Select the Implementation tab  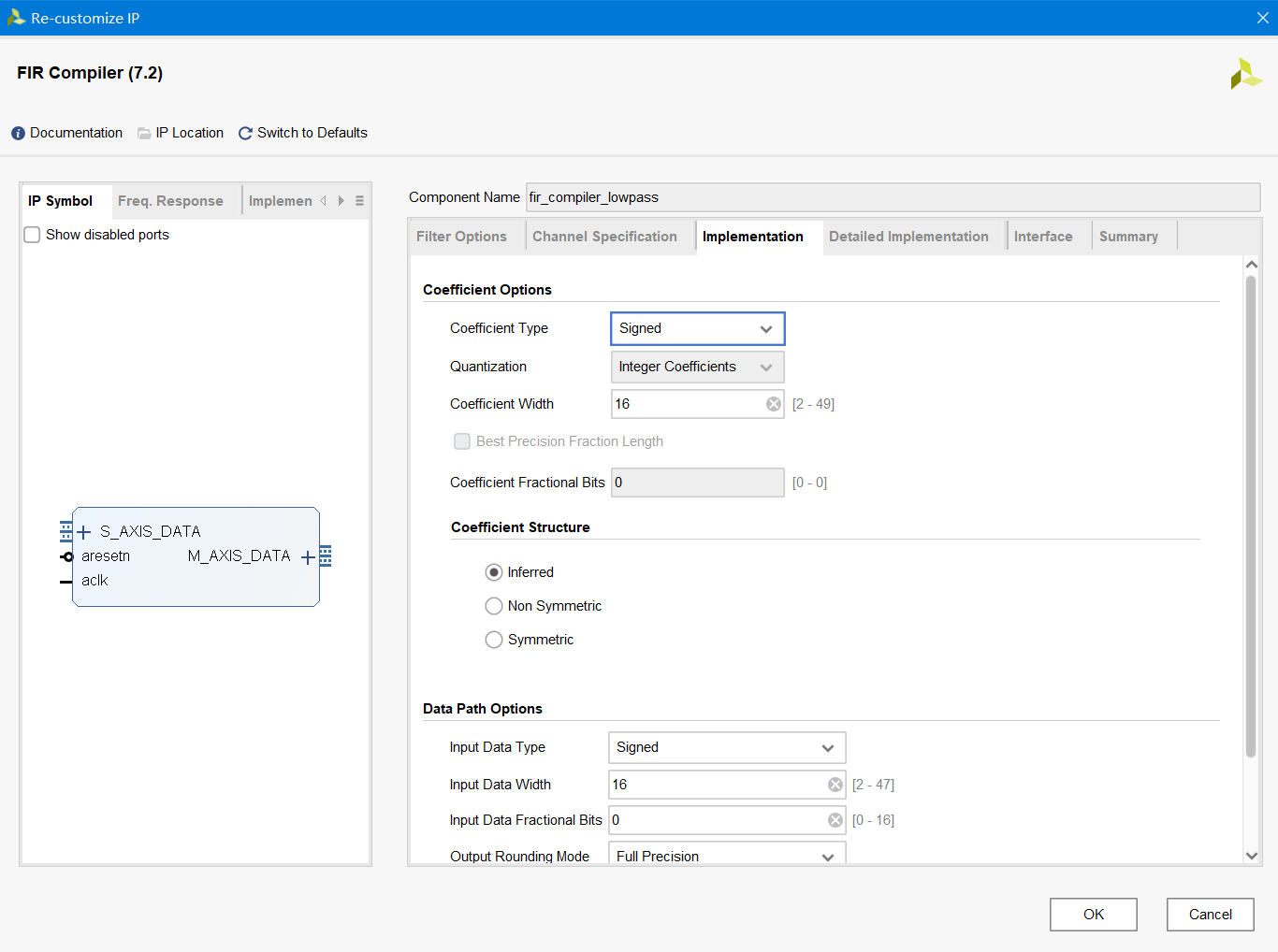tap(753, 237)
